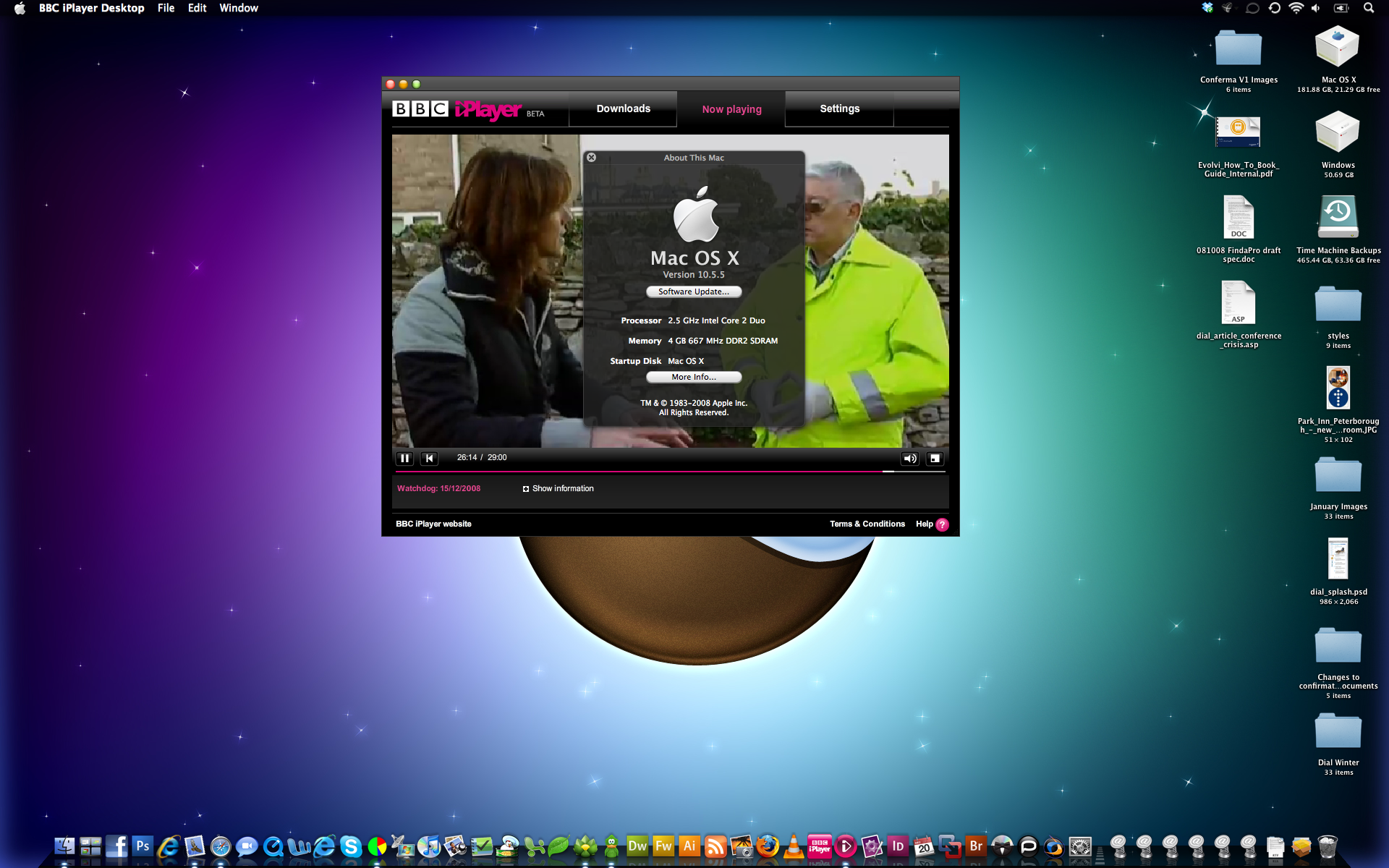The width and height of the screenshot is (1389, 868).
Task: Open the Window menu
Action: tap(238, 8)
